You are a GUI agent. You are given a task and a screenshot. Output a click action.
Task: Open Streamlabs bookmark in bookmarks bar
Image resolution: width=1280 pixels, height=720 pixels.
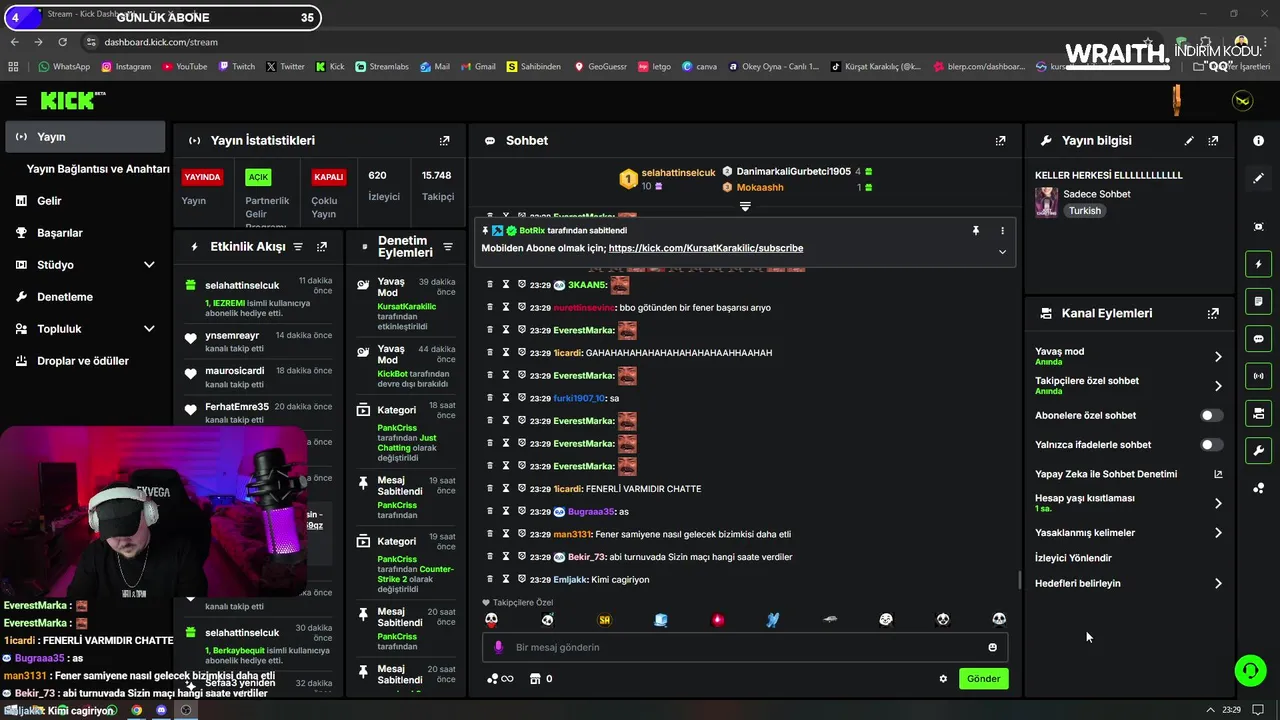381,67
